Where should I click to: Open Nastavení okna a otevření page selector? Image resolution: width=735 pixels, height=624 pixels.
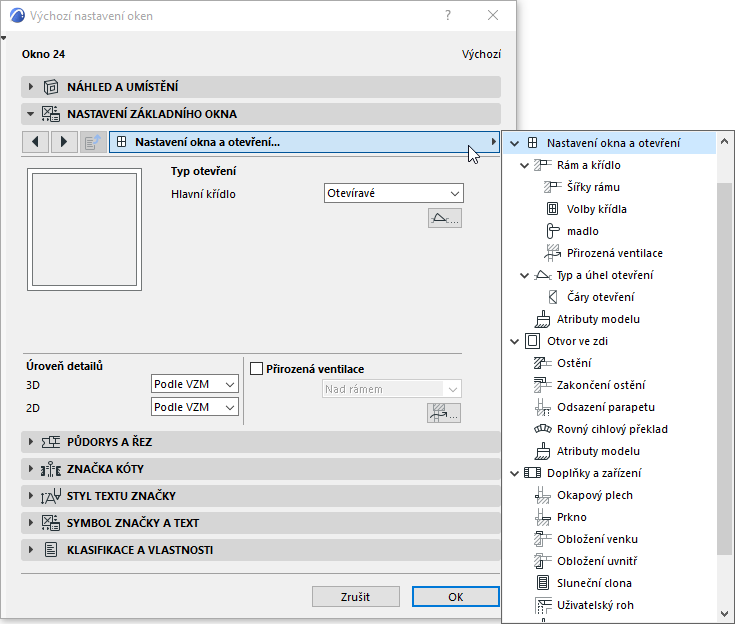point(305,142)
